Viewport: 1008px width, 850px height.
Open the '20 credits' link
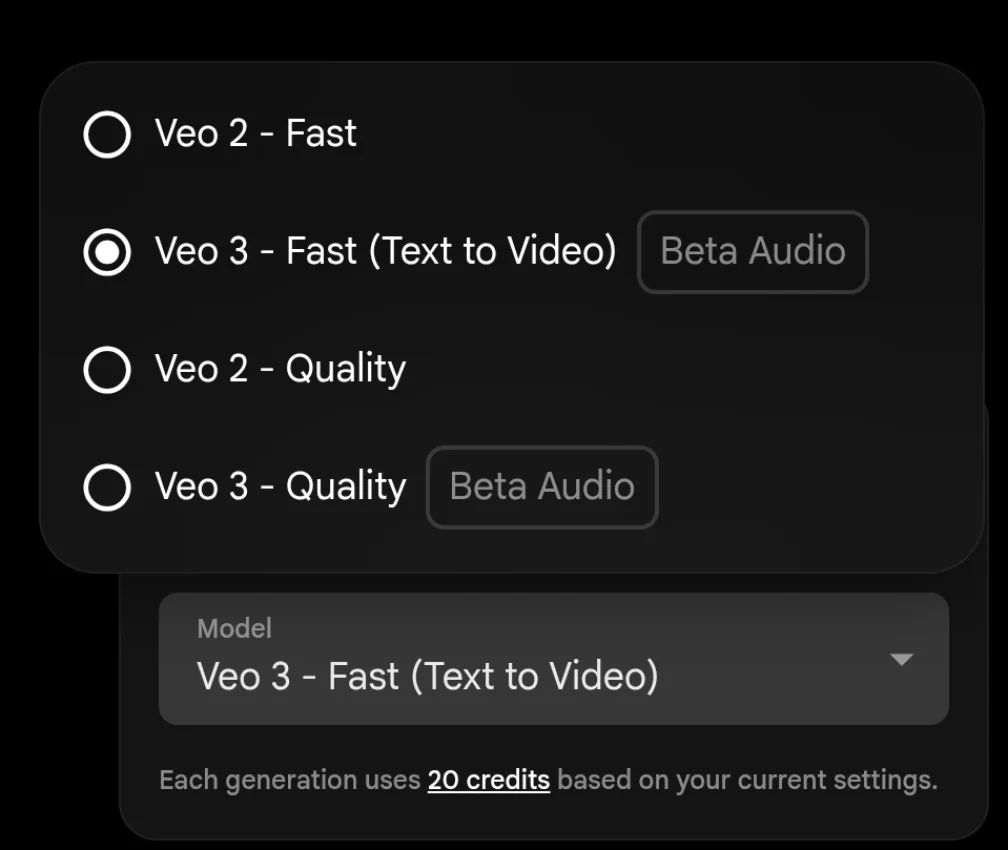click(488, 780)
